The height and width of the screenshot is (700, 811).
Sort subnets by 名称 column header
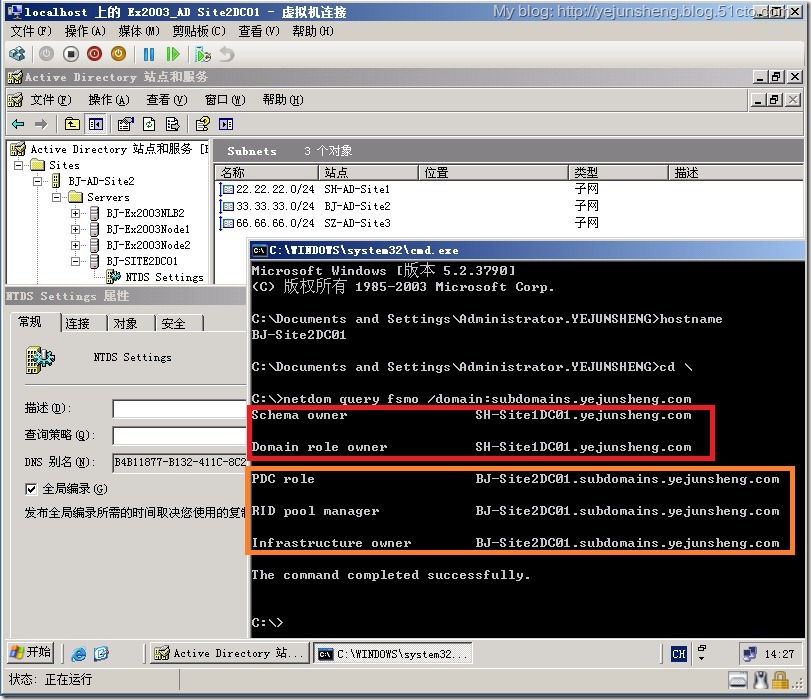266,172
